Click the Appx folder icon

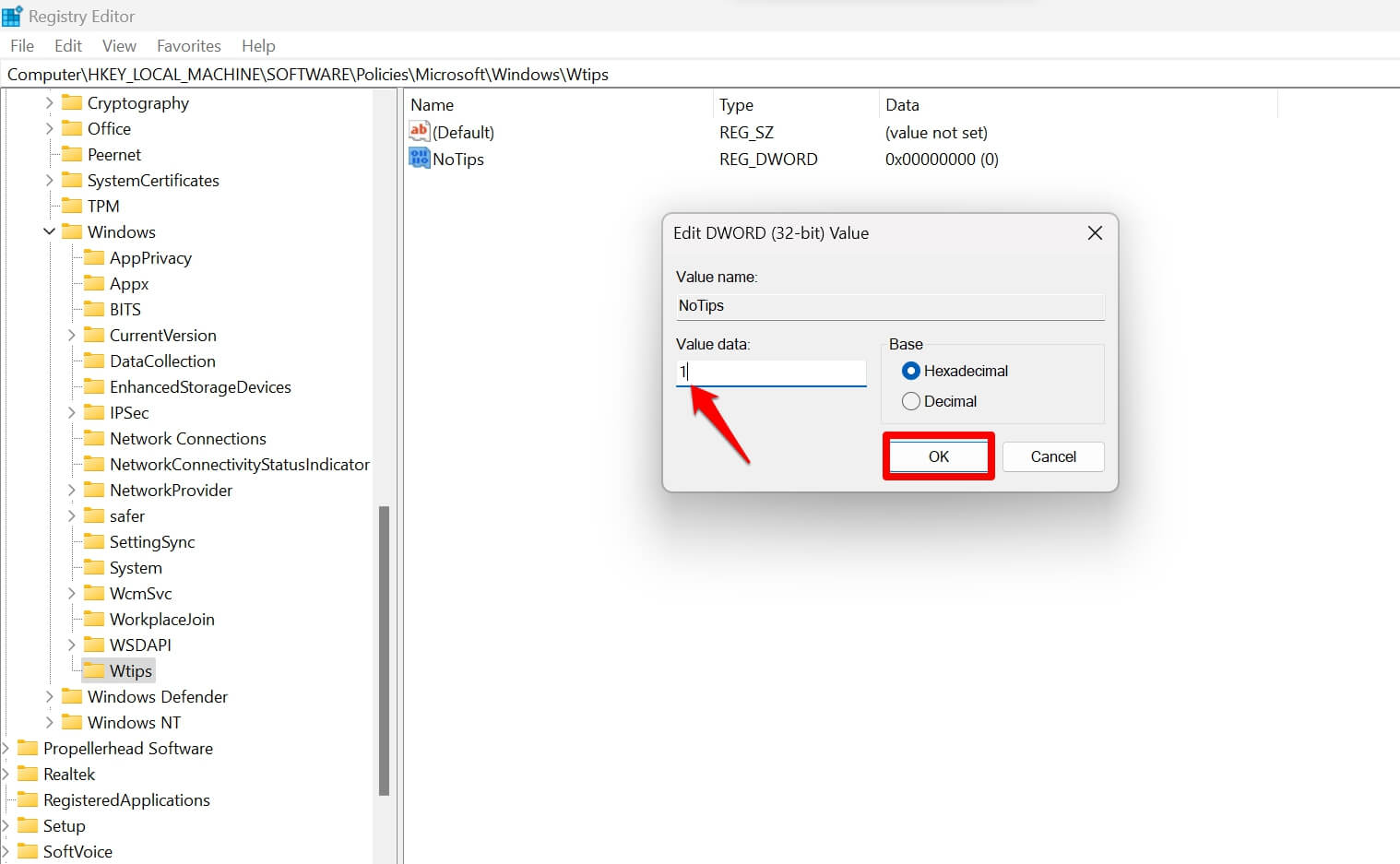(94, 283)
